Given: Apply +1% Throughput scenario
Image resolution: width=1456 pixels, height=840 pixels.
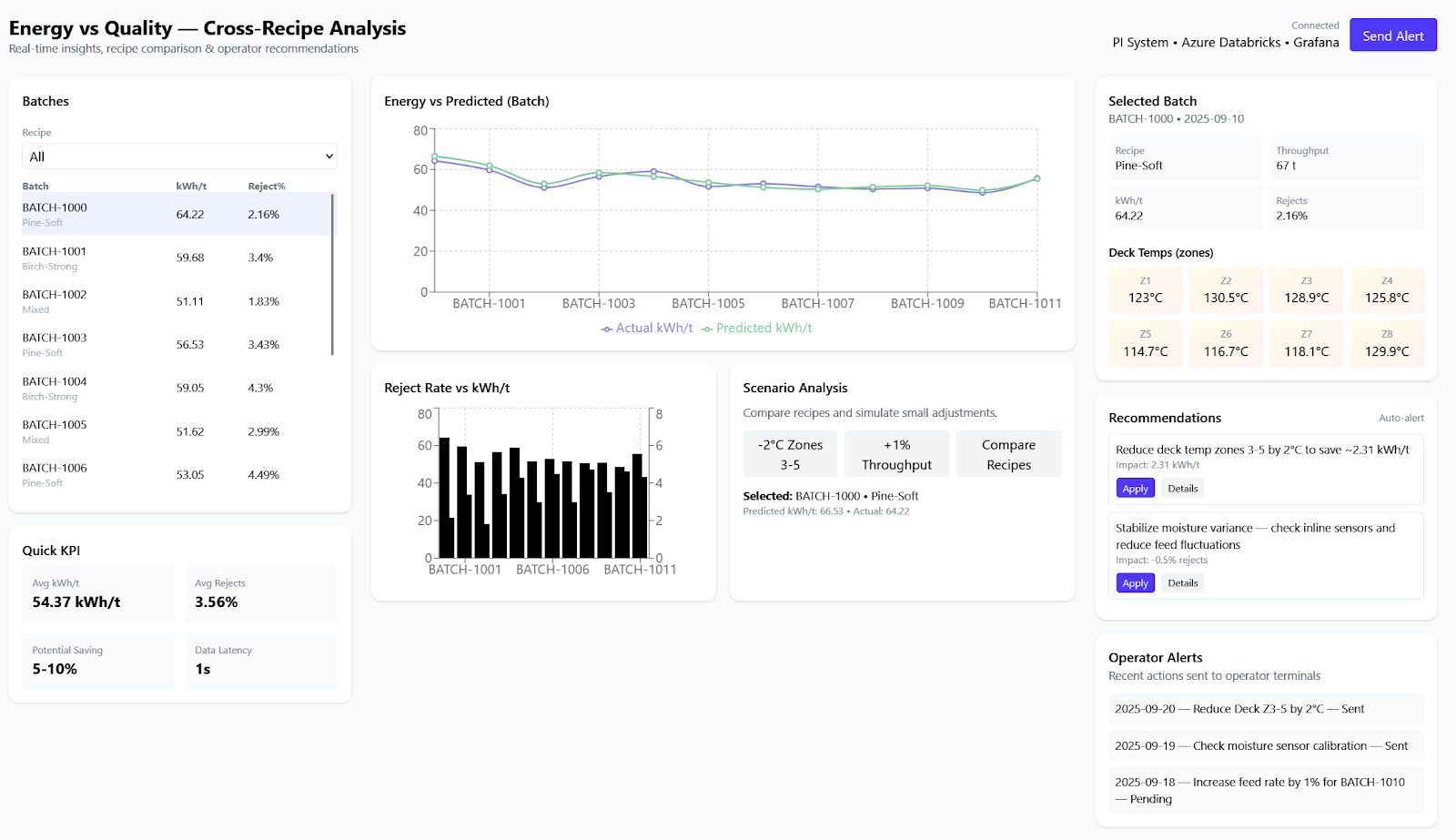Looking at the screenshot, I should 896,454.
